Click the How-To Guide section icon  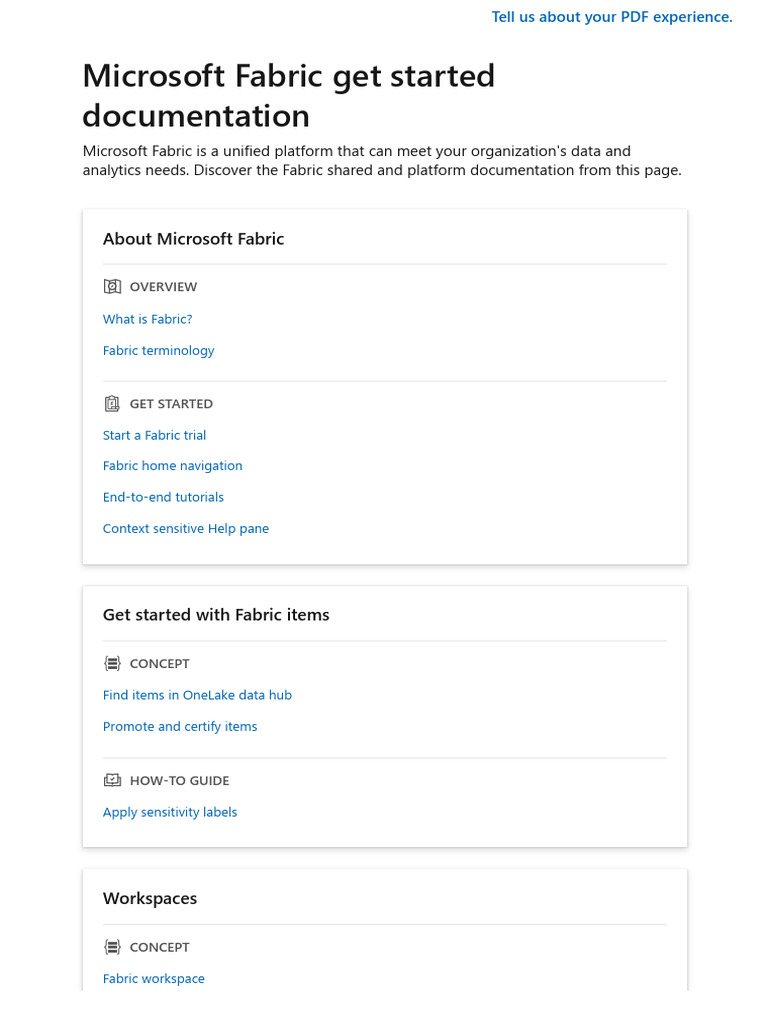(x=112, y=781)
